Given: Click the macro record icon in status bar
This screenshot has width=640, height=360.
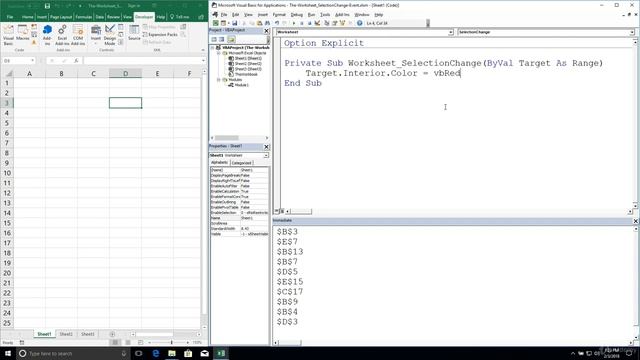Looking at the screenshot, I should (22, 342).
